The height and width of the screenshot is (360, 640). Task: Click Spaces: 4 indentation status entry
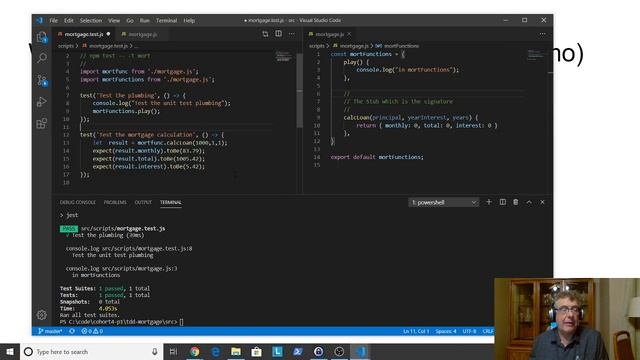[x=446, y=331]
